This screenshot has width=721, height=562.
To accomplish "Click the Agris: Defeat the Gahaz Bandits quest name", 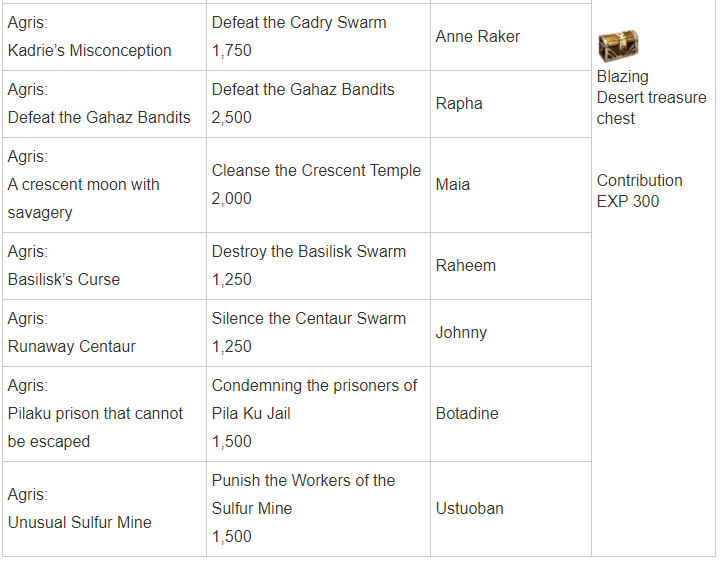I will 99,103.
